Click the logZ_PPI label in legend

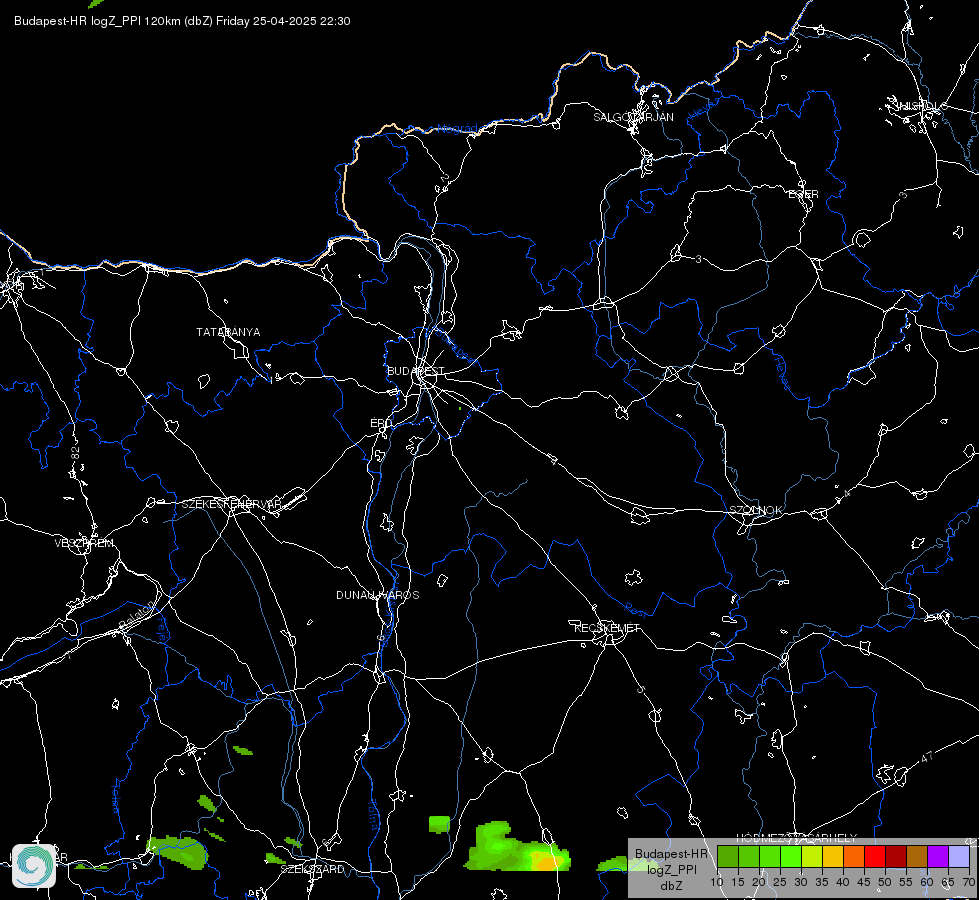(x=671, y=869)
